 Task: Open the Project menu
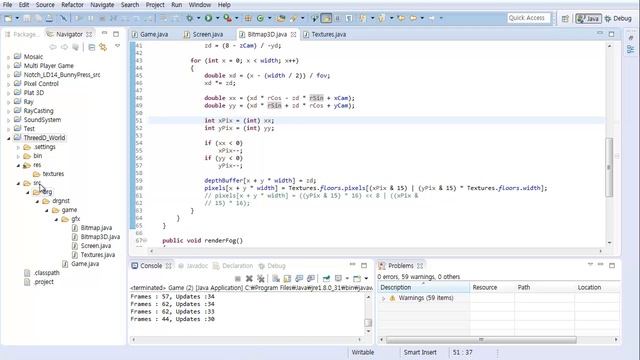click(x=155, y=5)
